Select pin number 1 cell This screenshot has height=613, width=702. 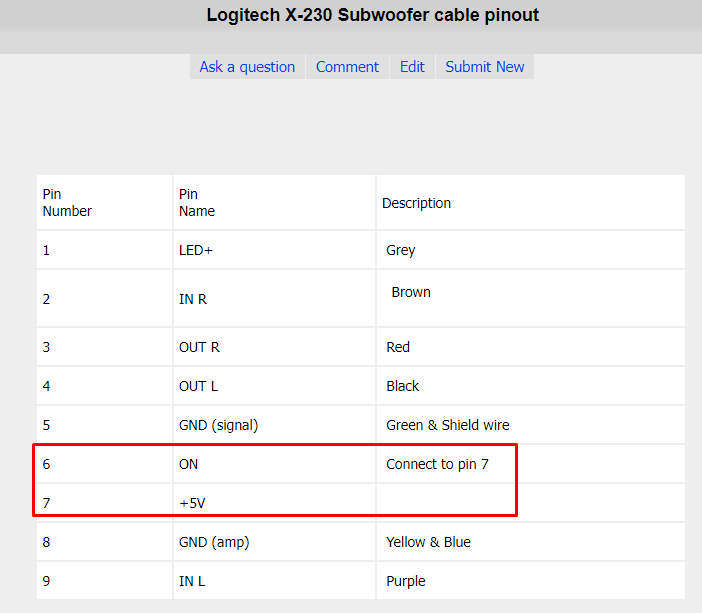[x=104, y=250]
